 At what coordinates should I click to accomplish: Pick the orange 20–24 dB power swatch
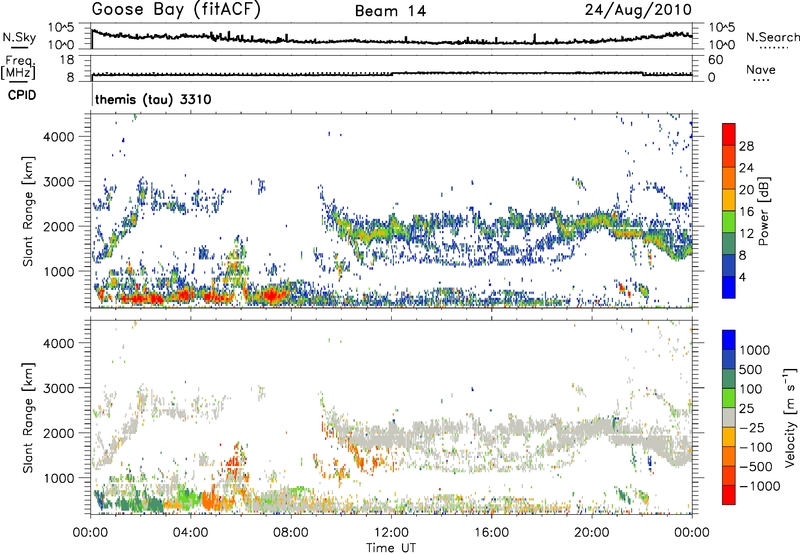pyautogui.click(x=729, y=179)
